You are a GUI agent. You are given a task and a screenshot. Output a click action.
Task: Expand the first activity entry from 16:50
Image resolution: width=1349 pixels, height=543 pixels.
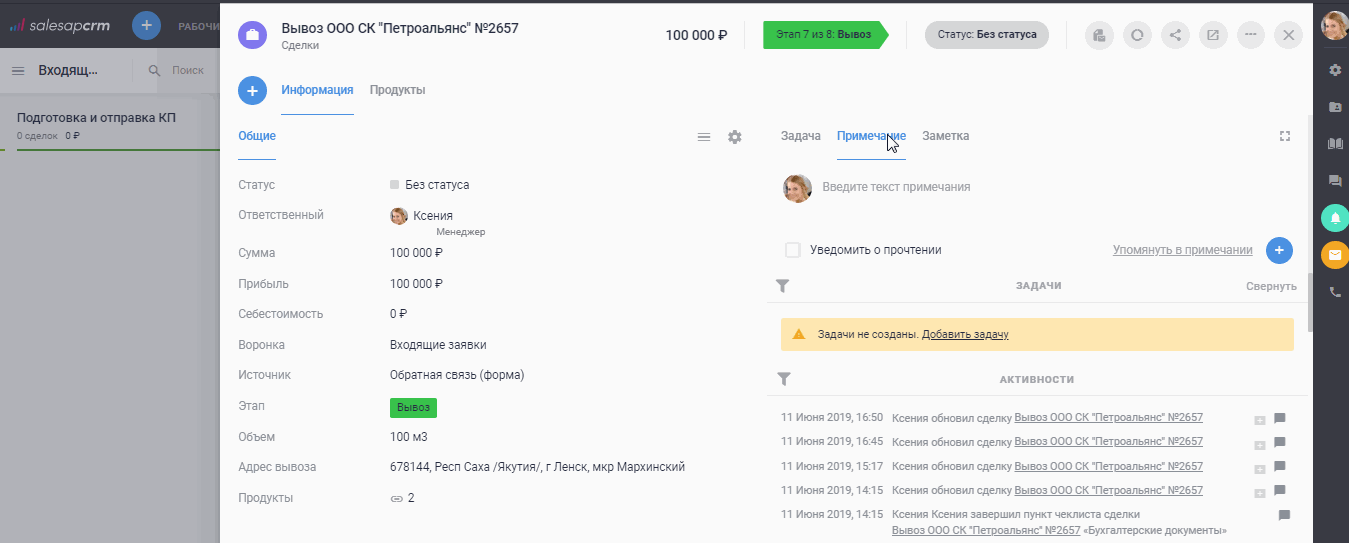coord(1260,419)
